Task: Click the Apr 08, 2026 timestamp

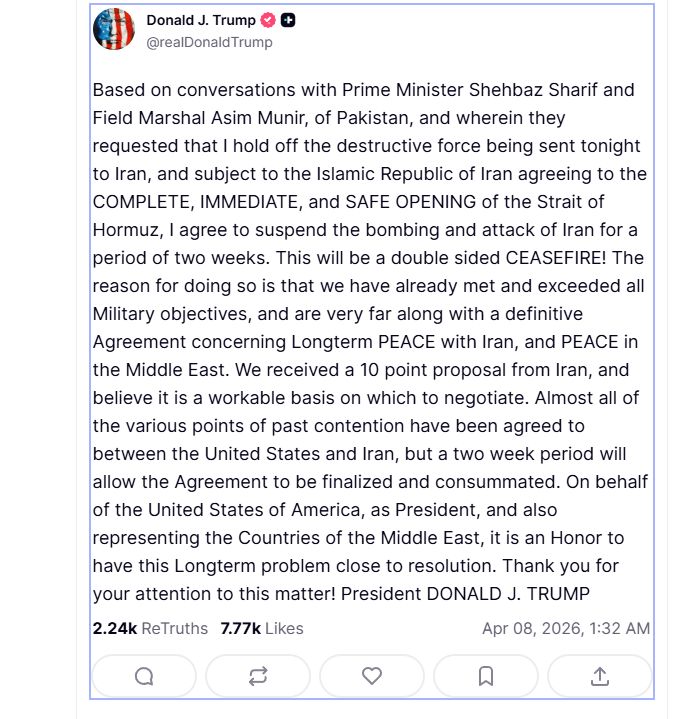Action: (565, 629)
